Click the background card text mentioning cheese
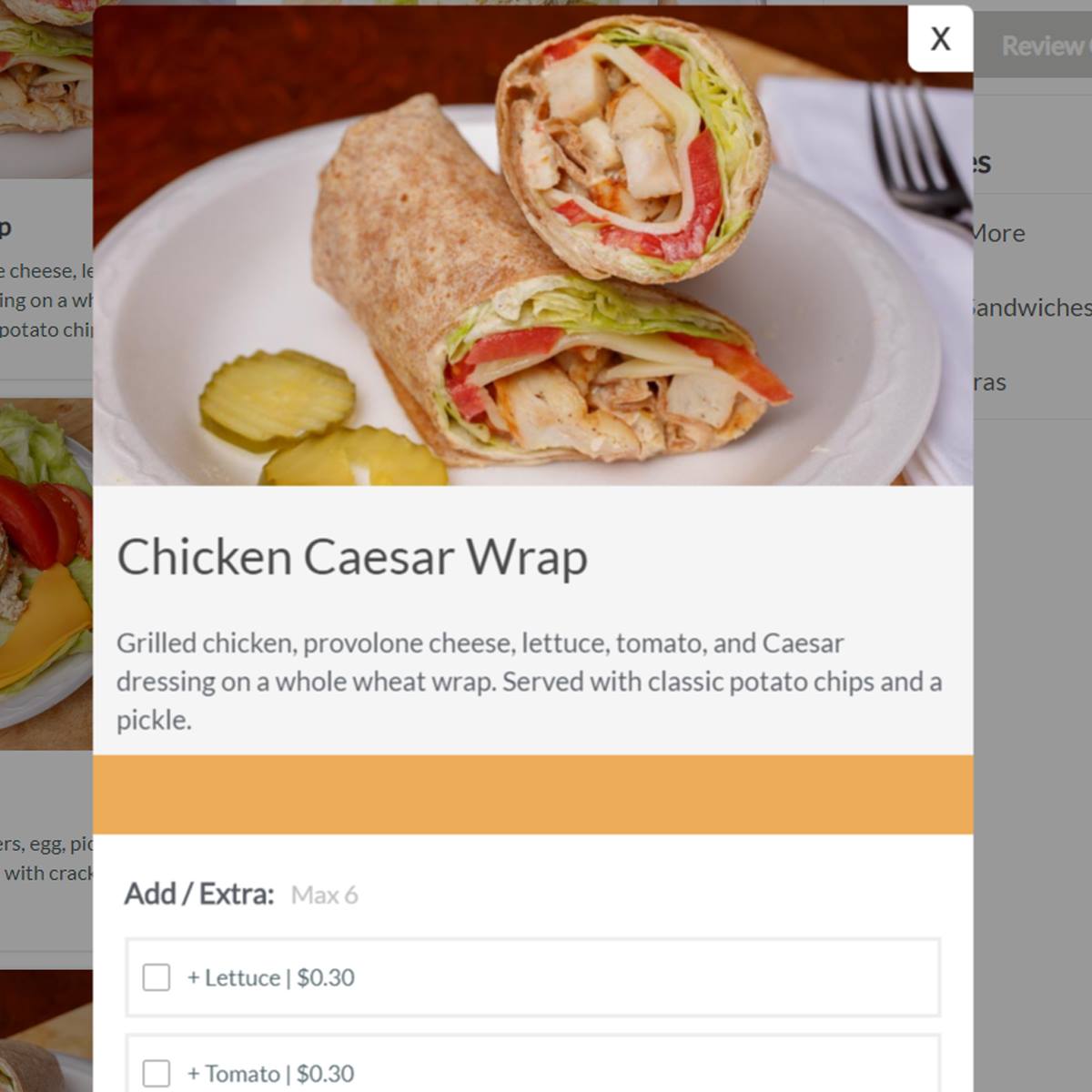 [x=46, y=271]
